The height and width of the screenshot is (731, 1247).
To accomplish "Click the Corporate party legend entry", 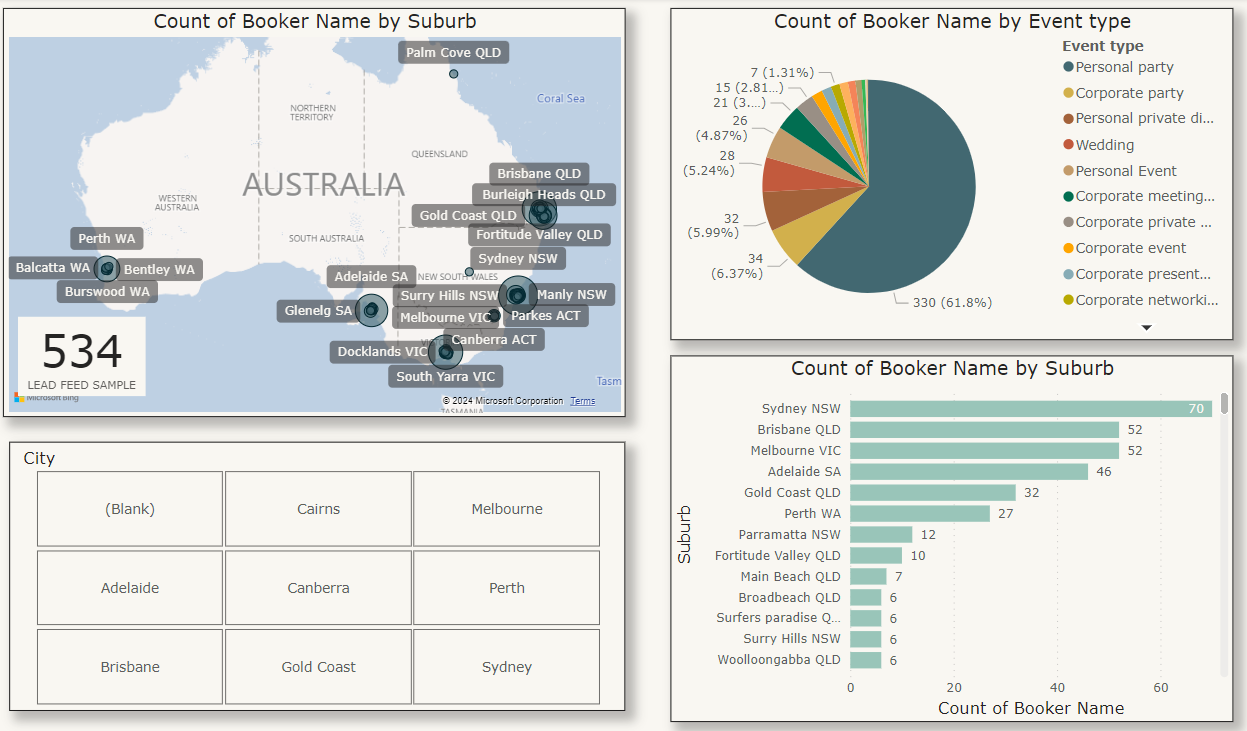I will 1129,93.
